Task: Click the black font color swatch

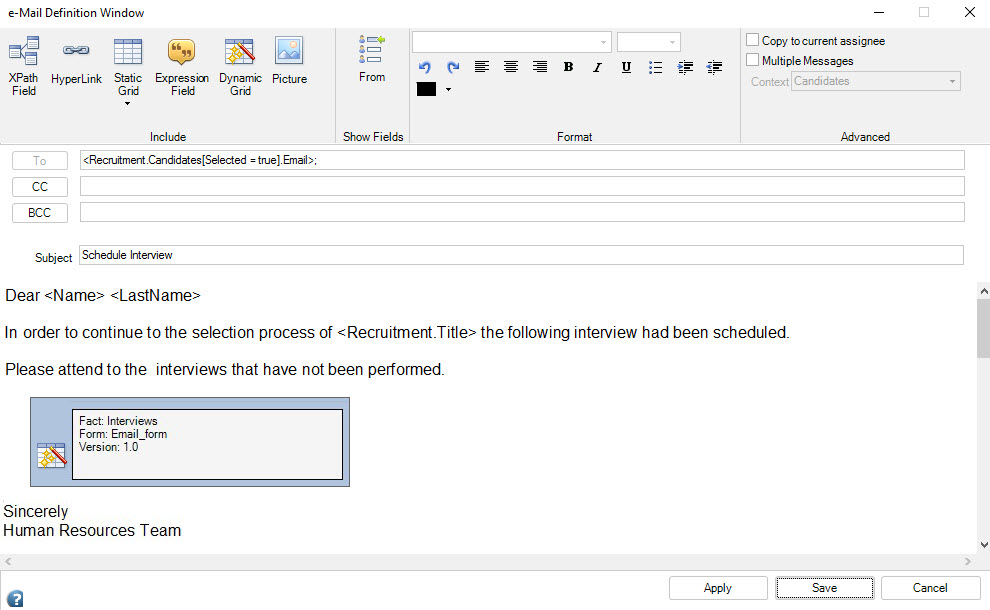Action: [x=426, y=89]
